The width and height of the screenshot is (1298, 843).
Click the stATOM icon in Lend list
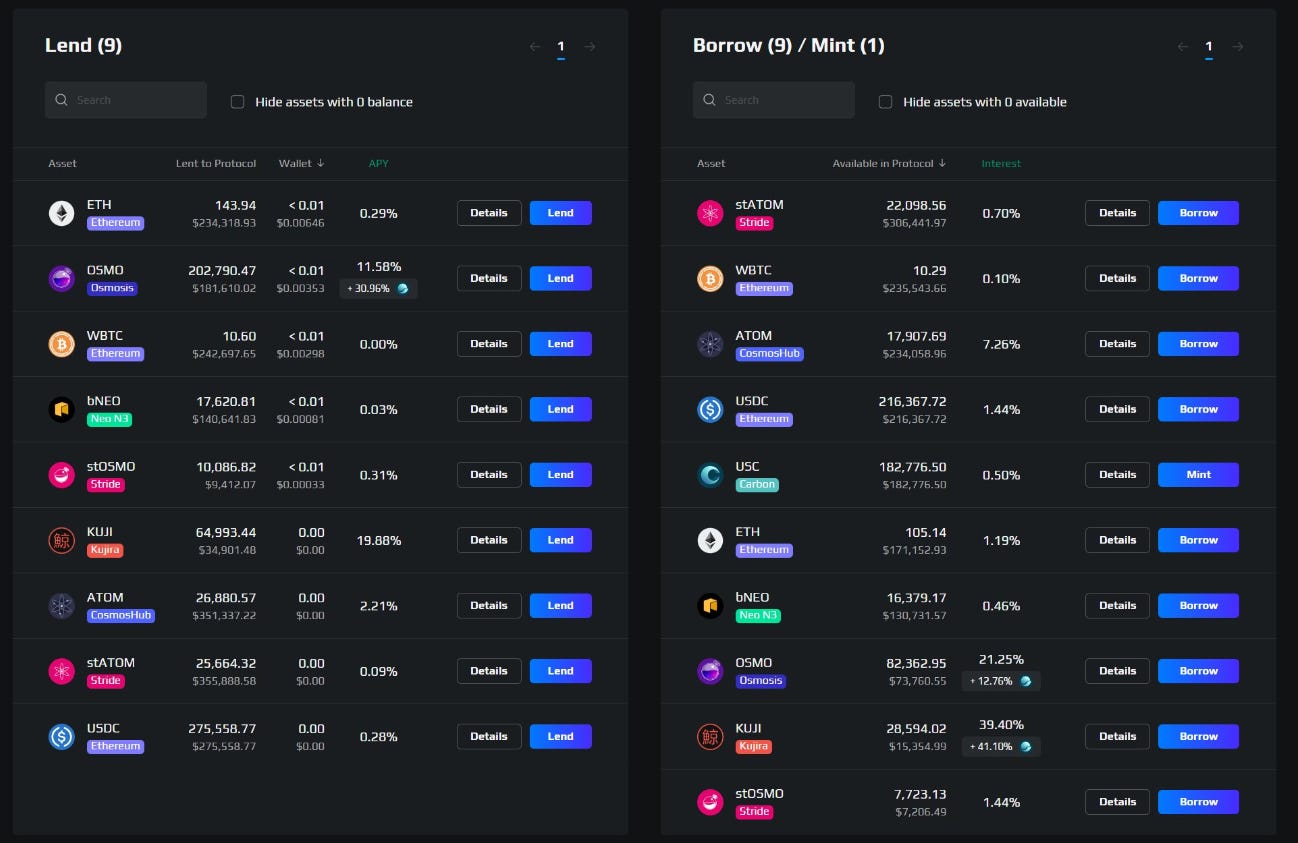[x=62, y=671]
